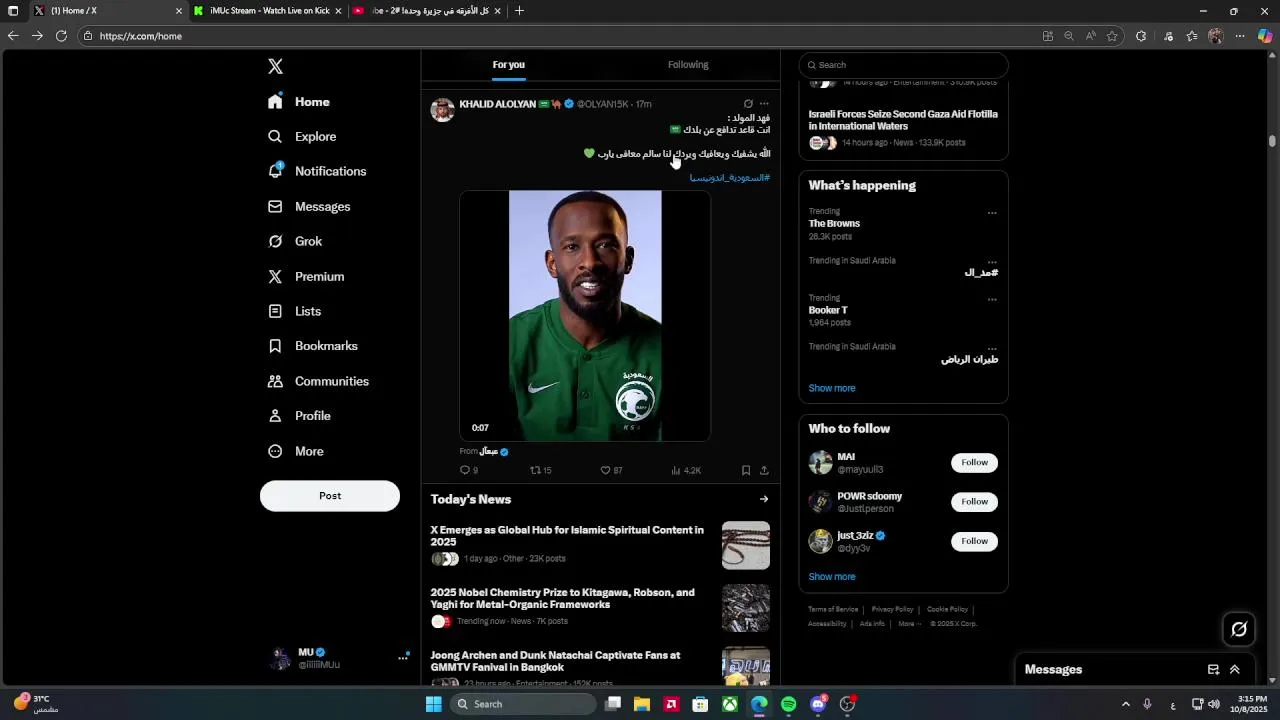This screenshot has width=1280, height=720.
Task: Repost the post with 15 reposts
Action: (540, 470)
